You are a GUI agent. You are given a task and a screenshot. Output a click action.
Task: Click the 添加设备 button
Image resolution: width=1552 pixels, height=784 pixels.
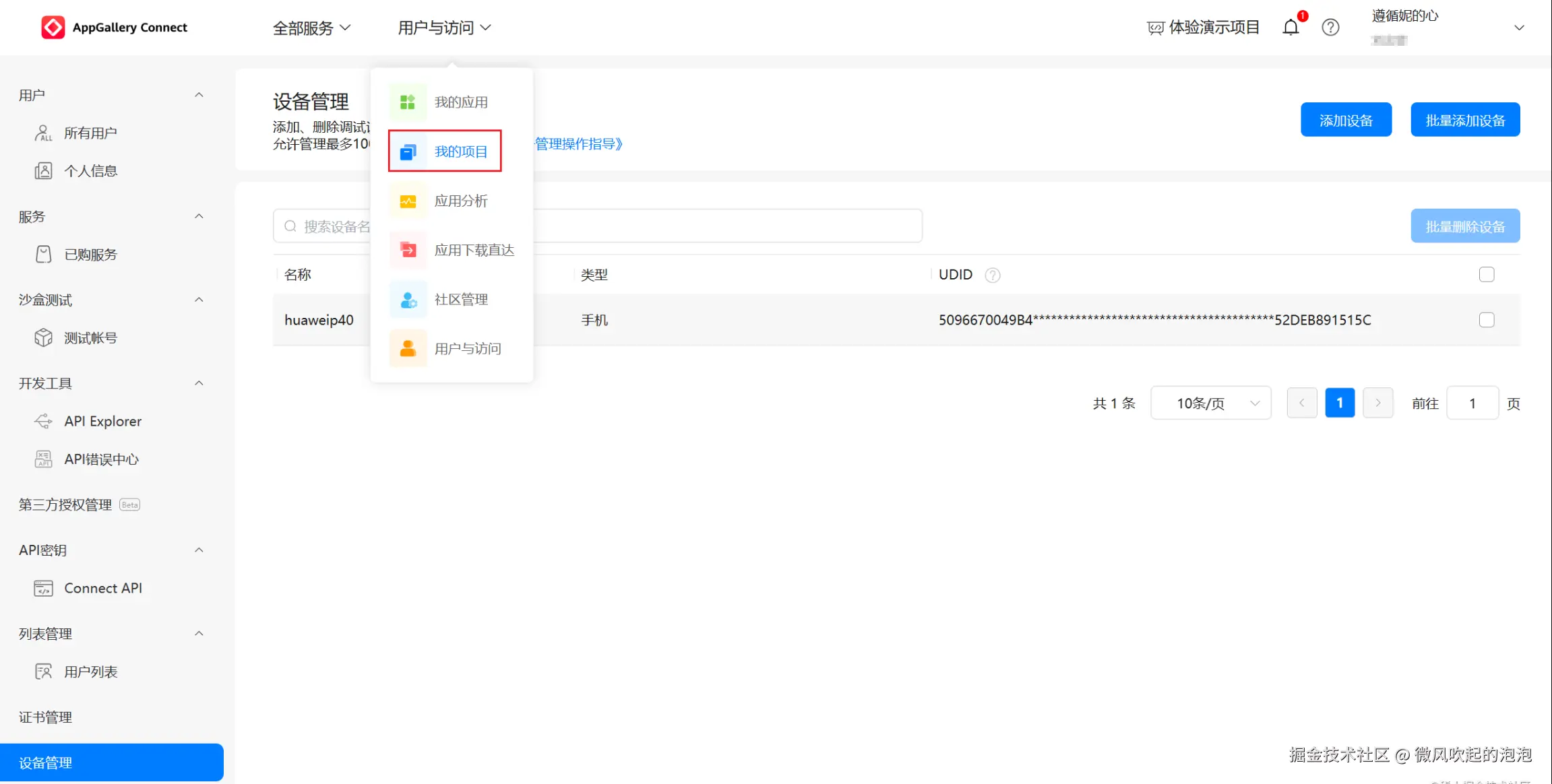point(1345,120)
